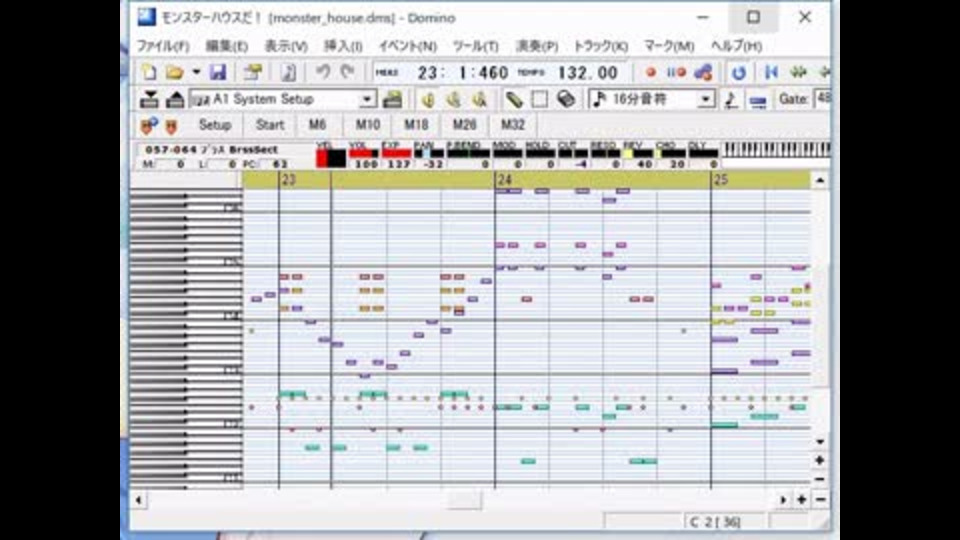Create a new file with New icon
The image size is (960, 540).
pyautogui.click(x=149, y=72)
